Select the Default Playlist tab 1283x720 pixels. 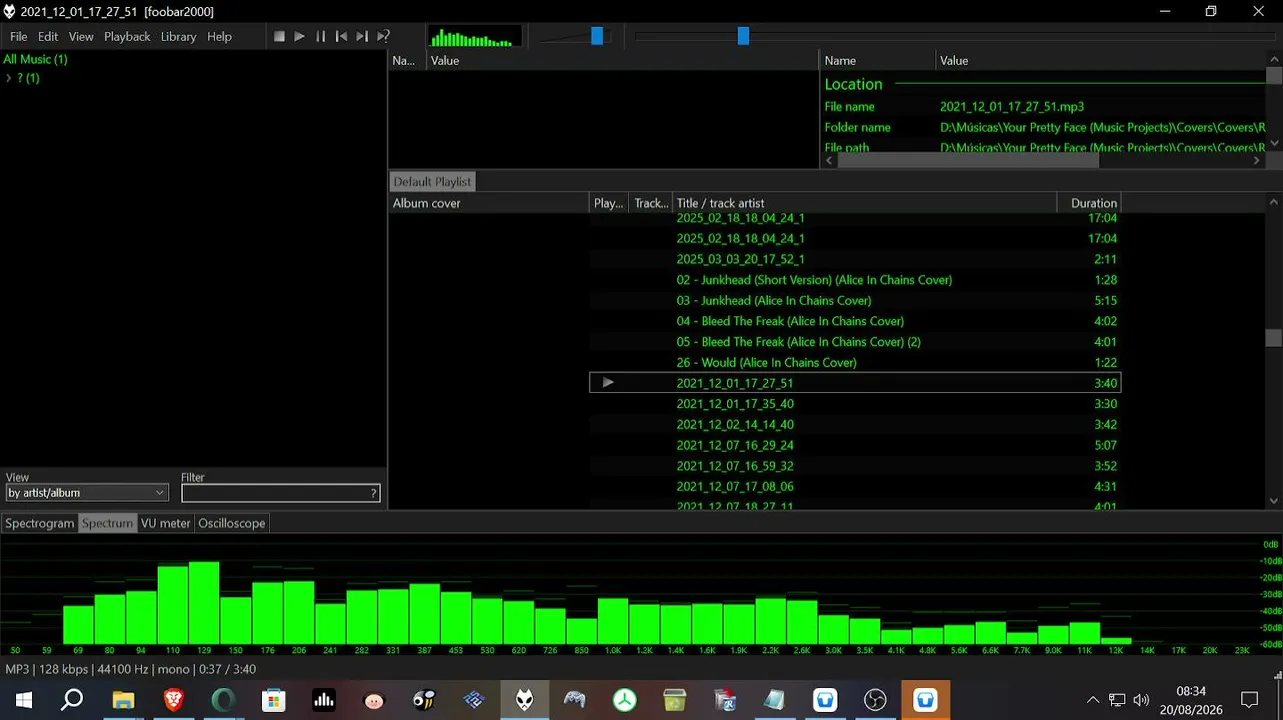432,182
